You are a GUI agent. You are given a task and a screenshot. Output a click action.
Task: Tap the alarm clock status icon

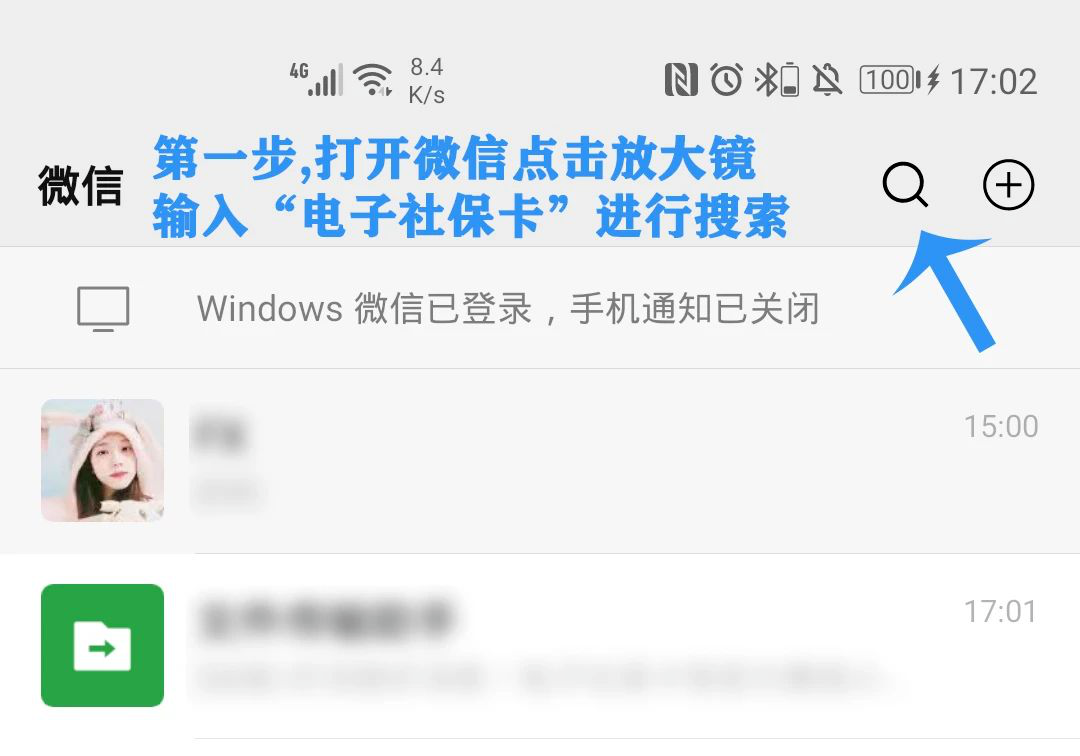726,79
